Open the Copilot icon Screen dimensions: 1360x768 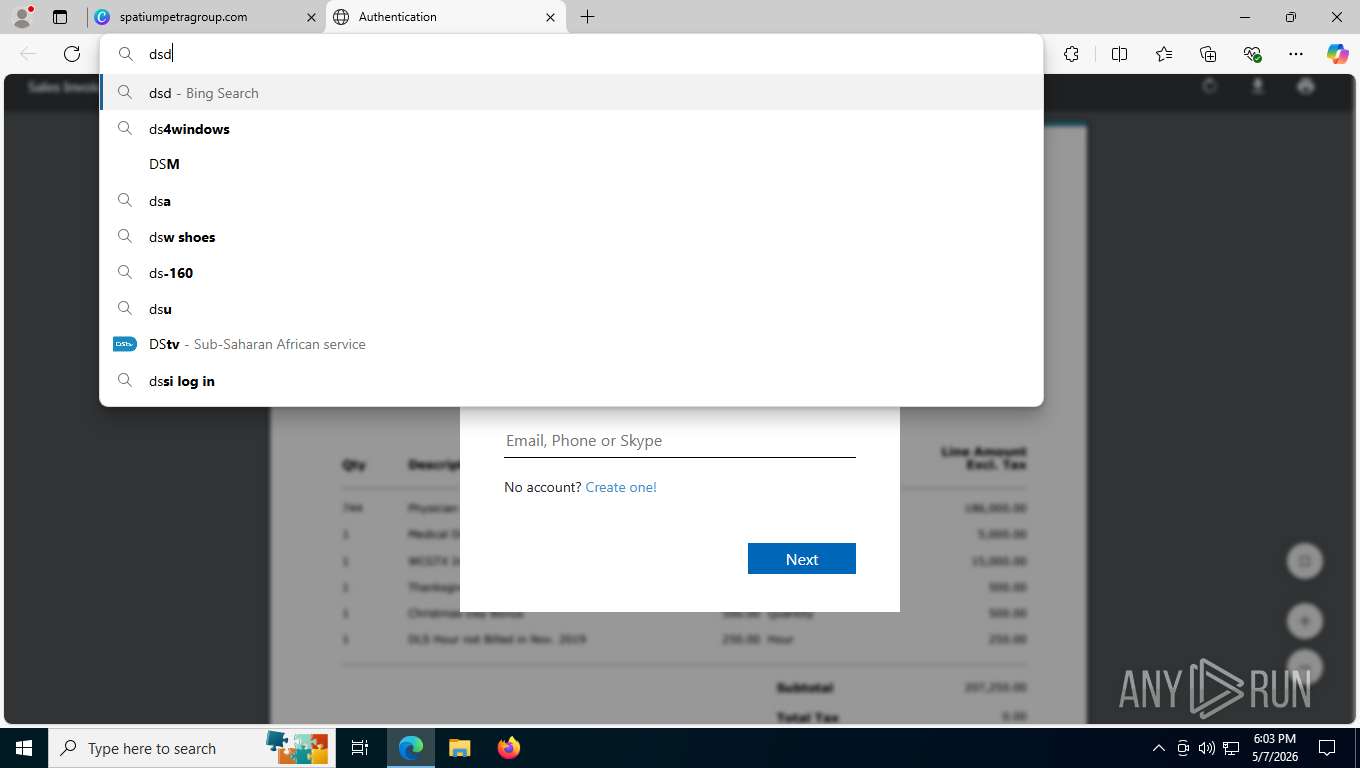tap(1337, 54)
